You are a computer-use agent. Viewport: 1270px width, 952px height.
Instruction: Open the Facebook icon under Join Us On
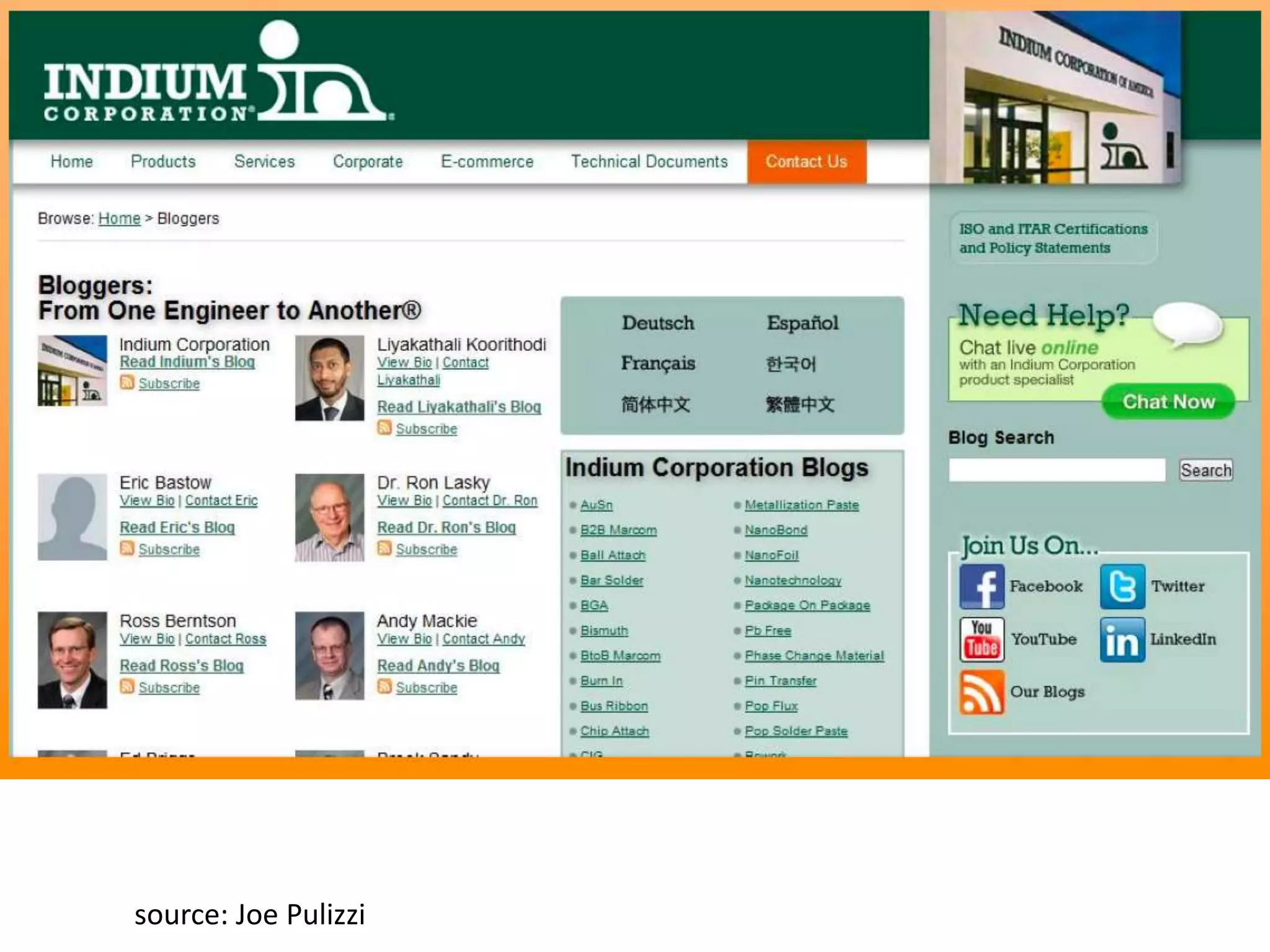pyautogui.click(x=982, y=586)
